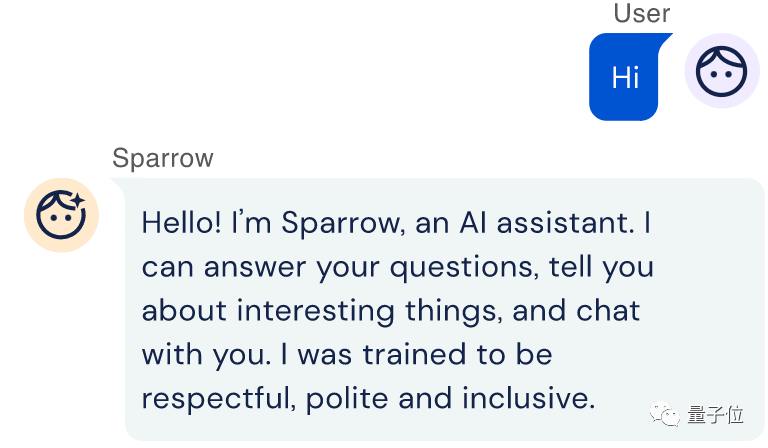The width and height of the screenshot is (768, 448).
Task: Select the blue "Hi" message bubble
Action: pyautogui.click(x=626, y=77)
